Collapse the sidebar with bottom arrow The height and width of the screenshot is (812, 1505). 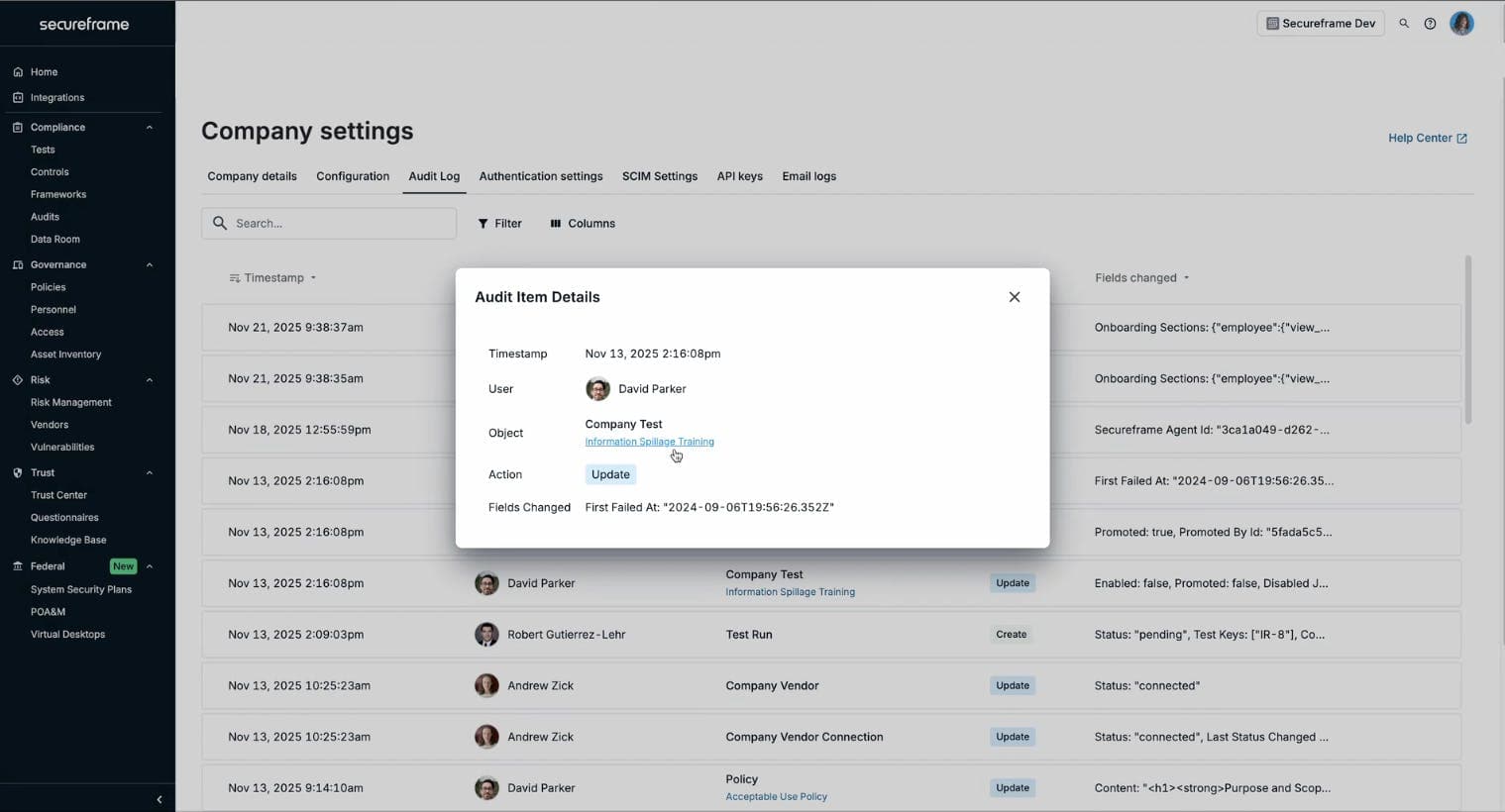[159, 799]
